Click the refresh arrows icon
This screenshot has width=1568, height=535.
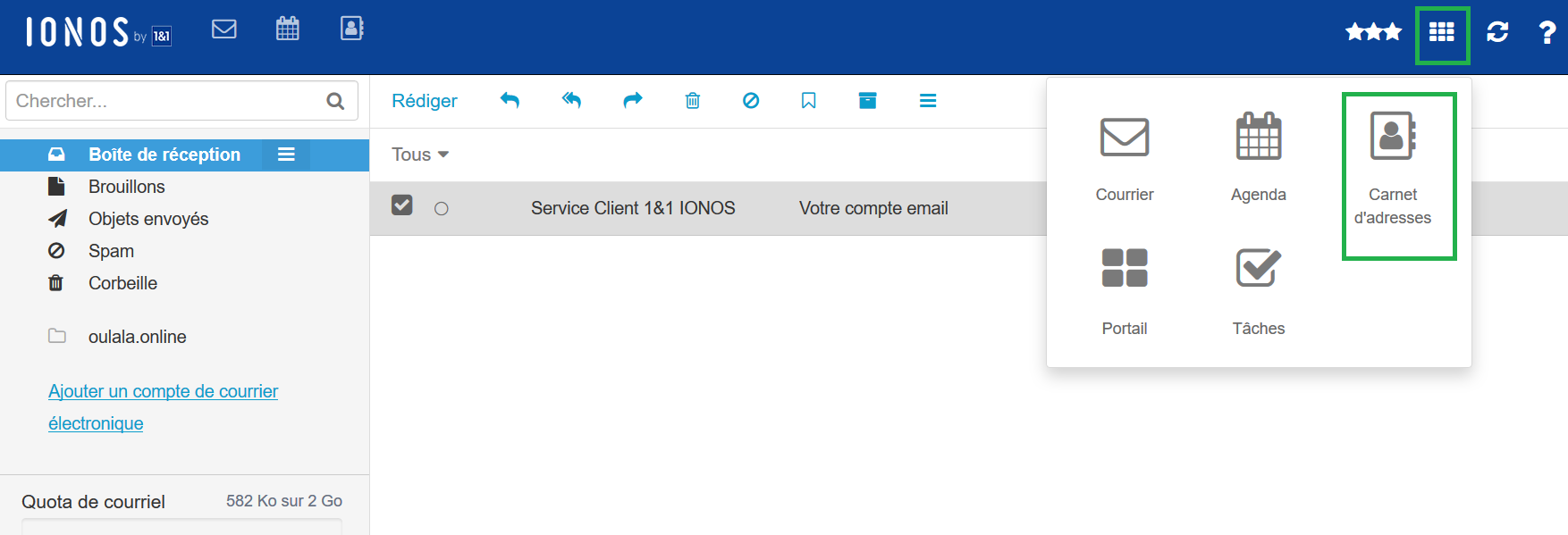pyautogui.click(x=1497, y=32)
